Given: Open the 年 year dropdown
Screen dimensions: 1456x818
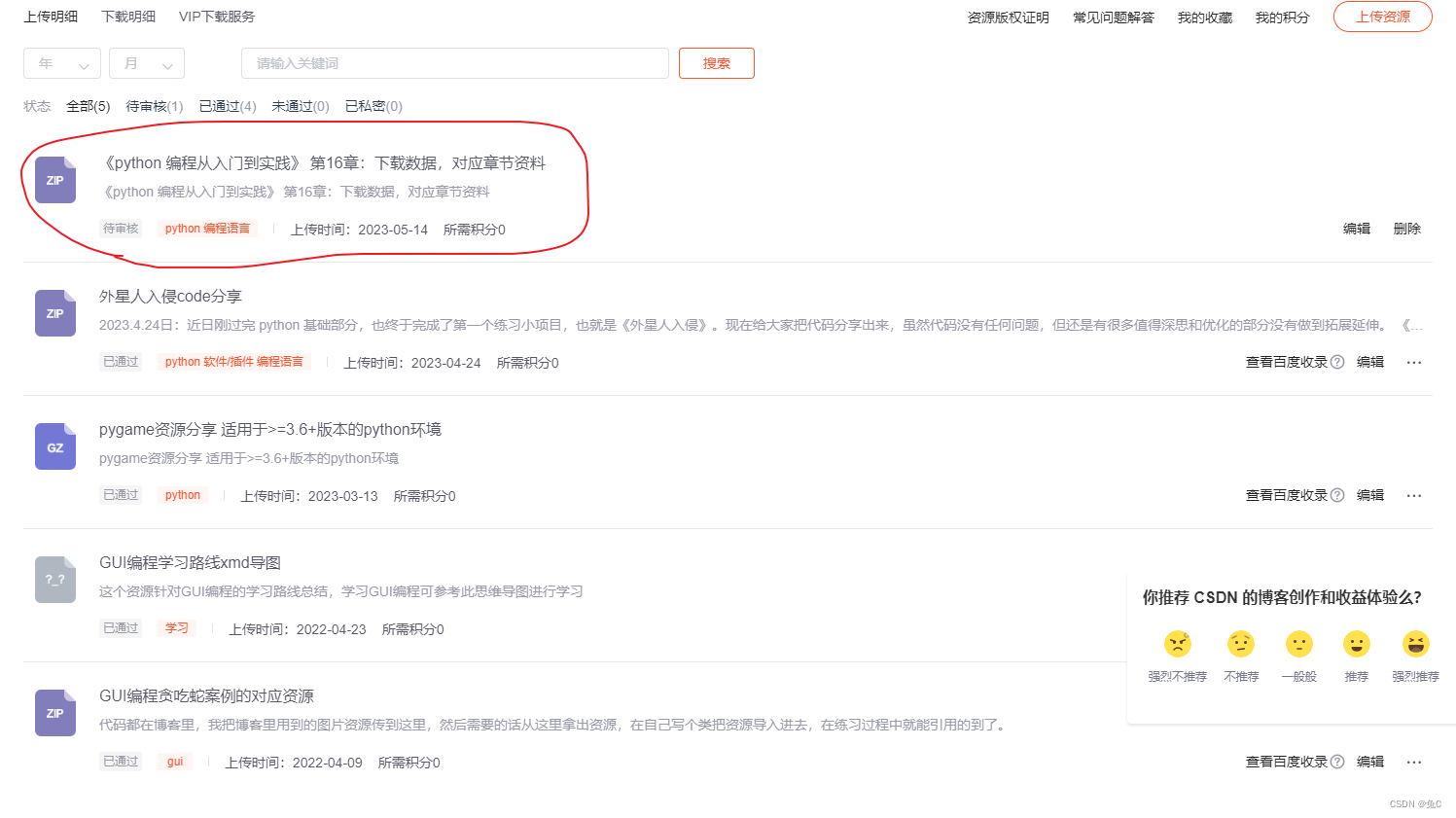Looking at the screenshot, I should (x=61, y=62).
